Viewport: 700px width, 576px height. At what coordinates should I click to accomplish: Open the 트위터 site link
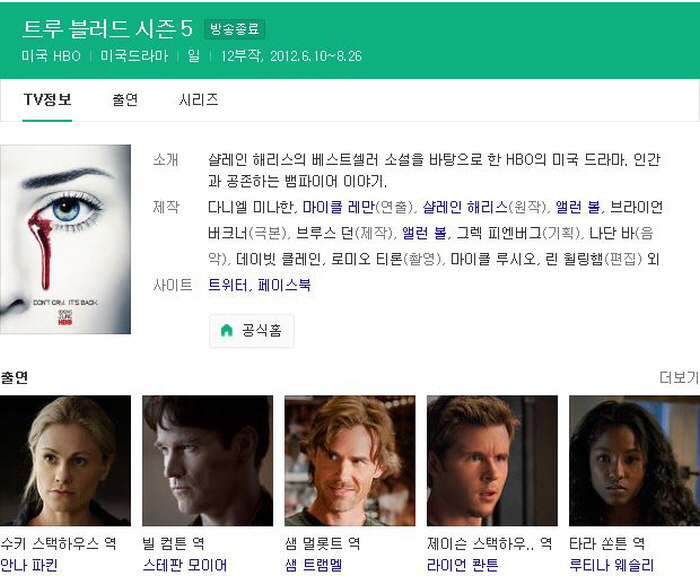click(228, 285)
